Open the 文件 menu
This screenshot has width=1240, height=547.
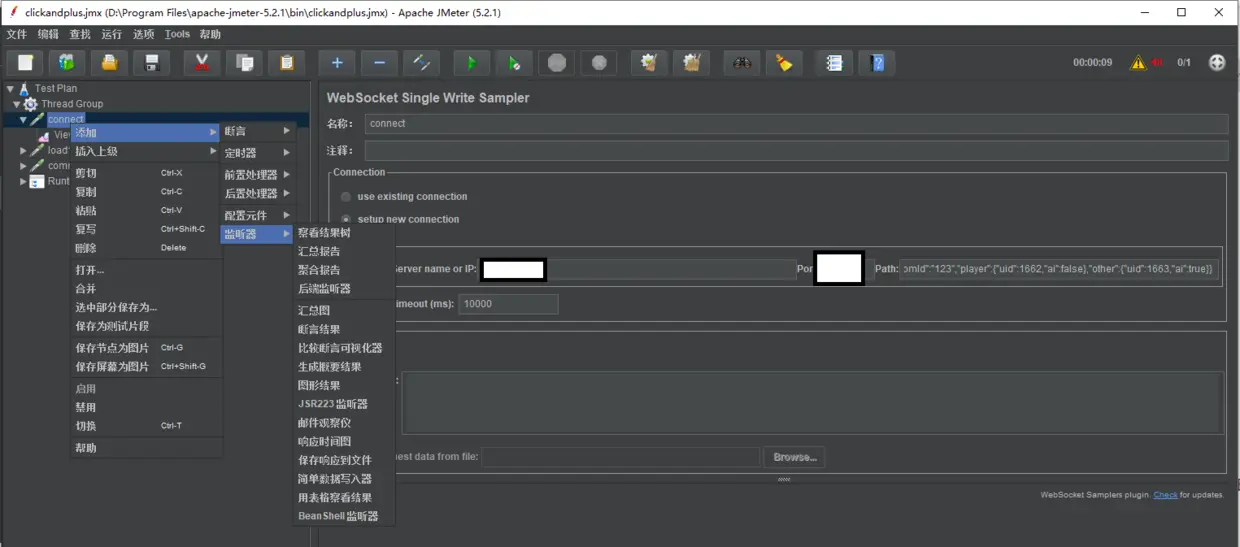pyautogui.click(x=17, y=34)
